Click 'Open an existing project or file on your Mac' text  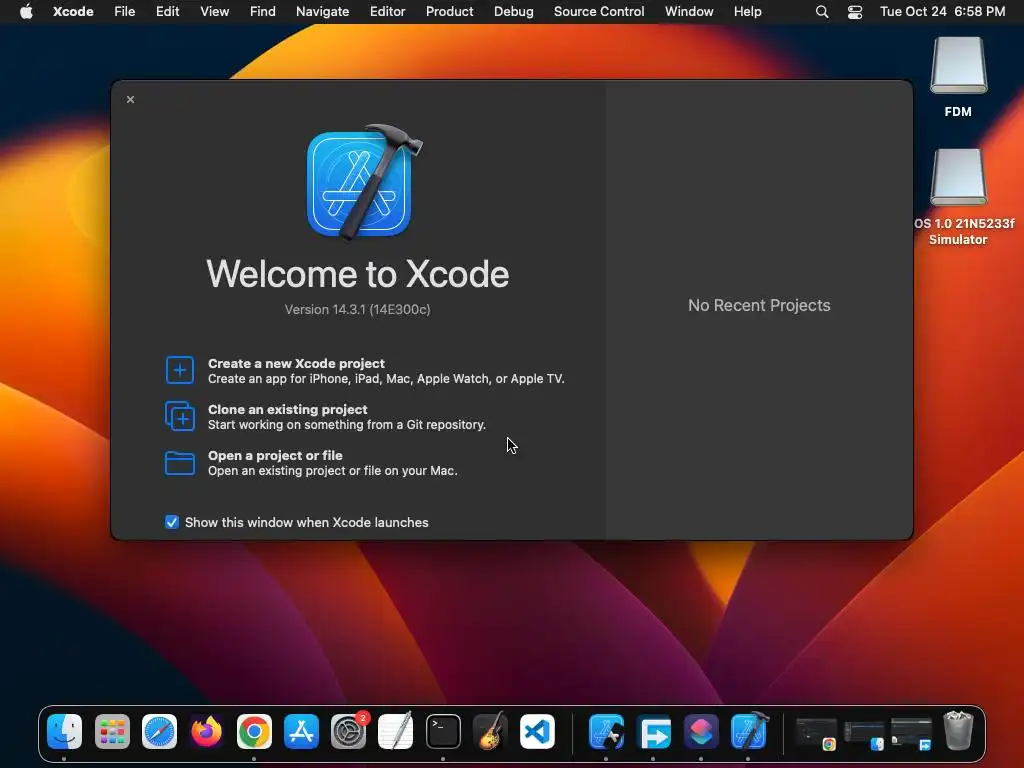click(332, 471)
